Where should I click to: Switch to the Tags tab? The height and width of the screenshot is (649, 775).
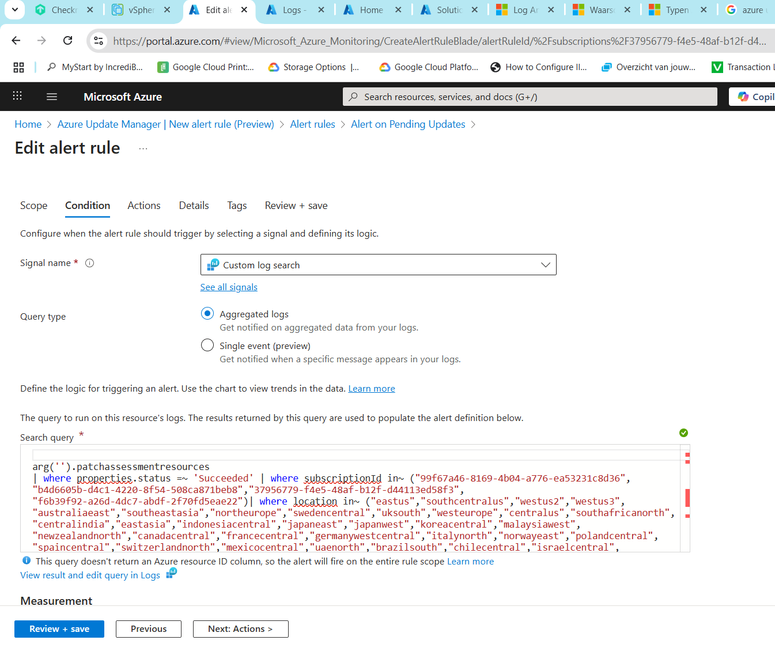tap(237, 206)
